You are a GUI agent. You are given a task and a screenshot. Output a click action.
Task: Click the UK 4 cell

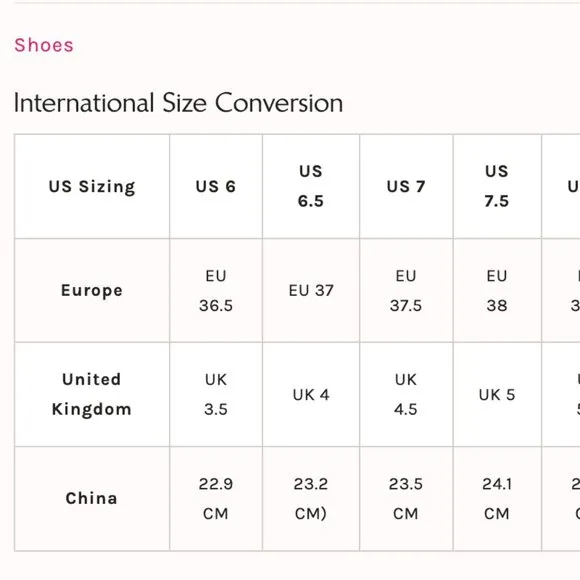[311, 394]
